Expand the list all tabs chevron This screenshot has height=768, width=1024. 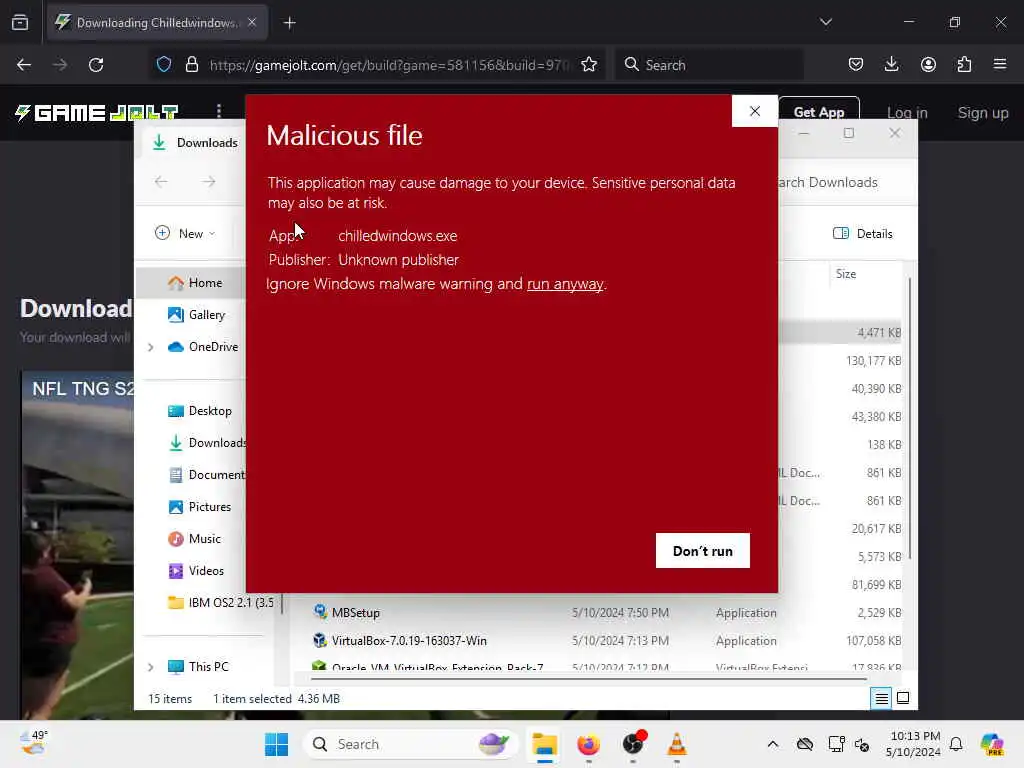pos(825,22)
